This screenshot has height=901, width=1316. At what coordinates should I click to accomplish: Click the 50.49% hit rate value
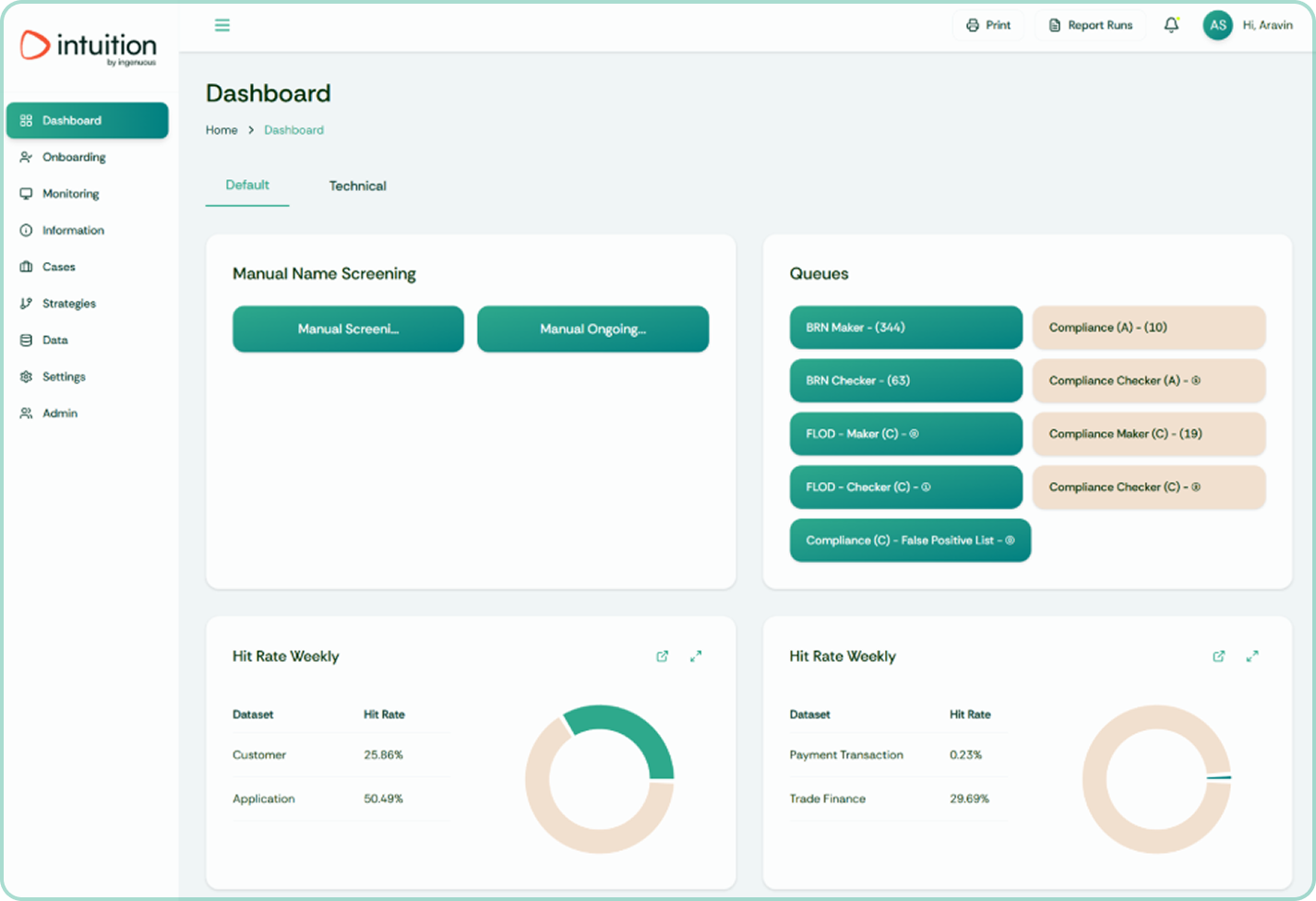(383, 799)
